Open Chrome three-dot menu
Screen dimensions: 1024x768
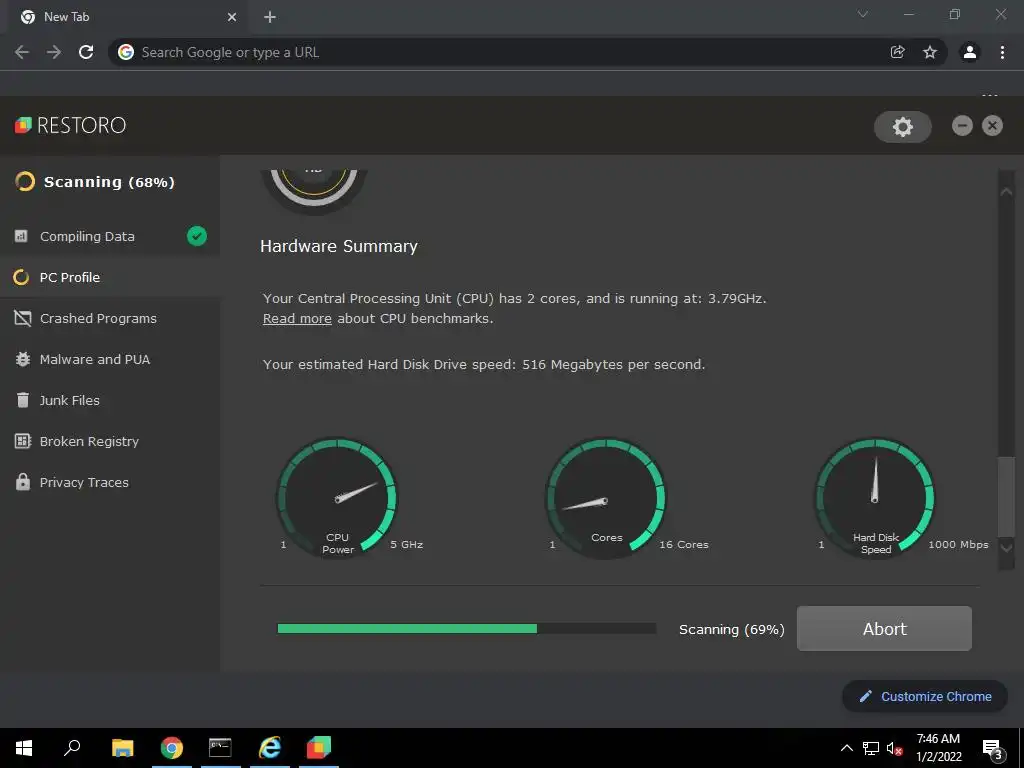[x=1002, y=52]
